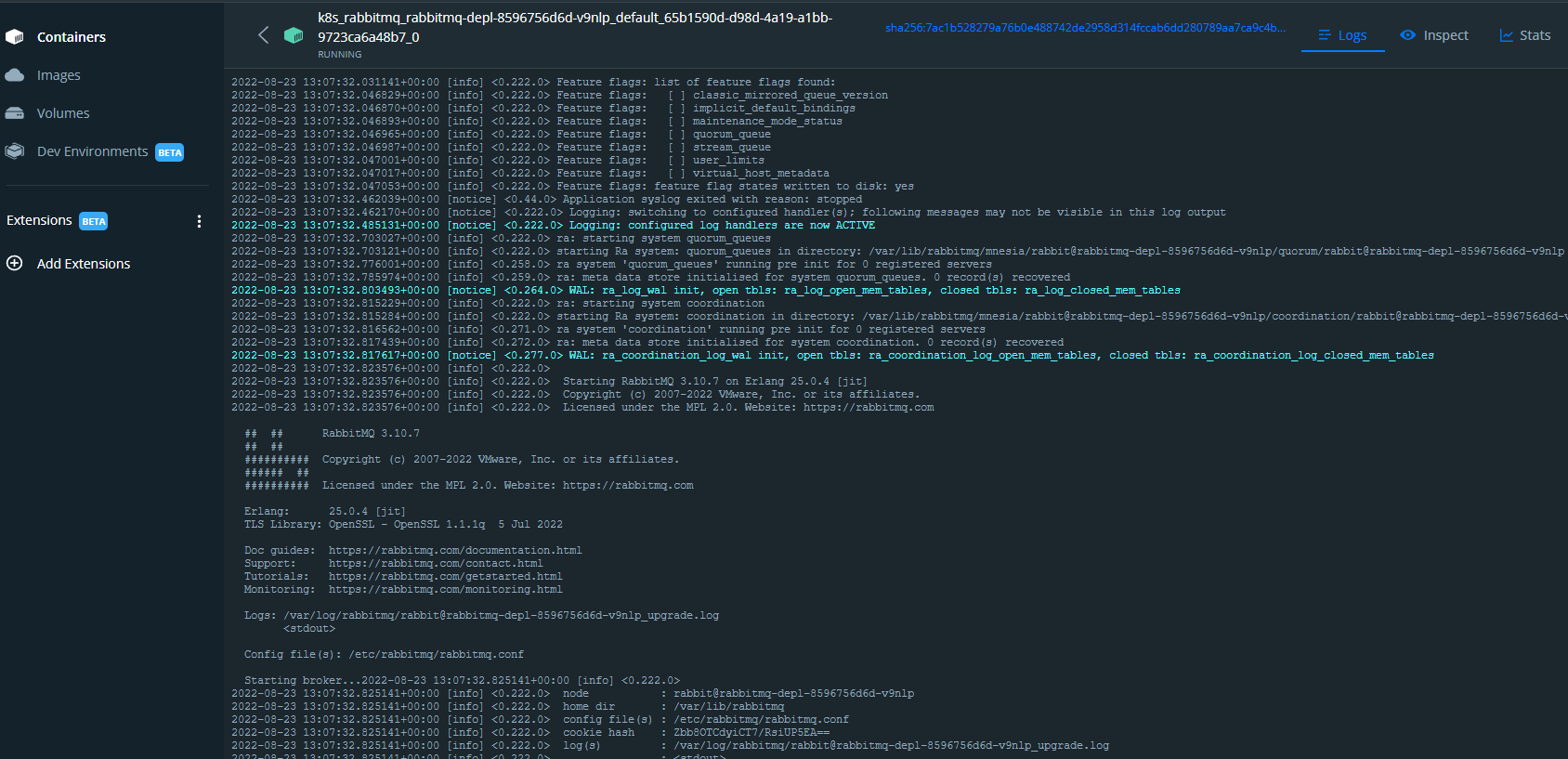The width and height of the screenshot is (1568, 759).
Task: Click the RUNNING status label
Action: 340,55
